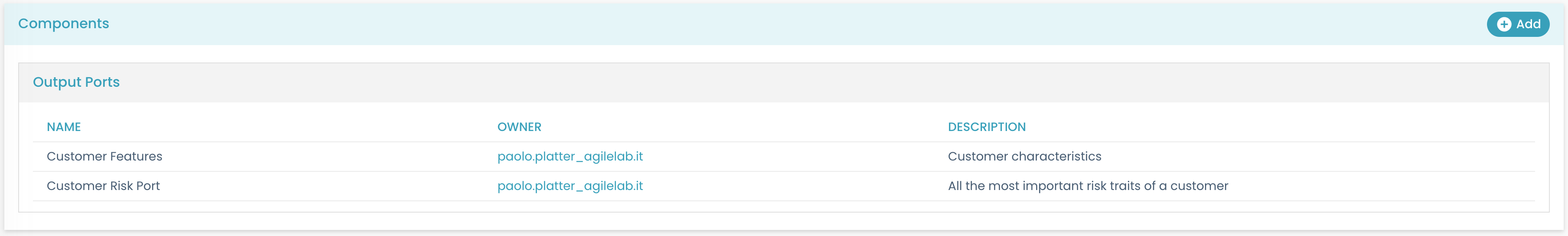Open owner link for Customer Risk Port
This screenshot has width=1568, height=236.
tap(570, 186)
